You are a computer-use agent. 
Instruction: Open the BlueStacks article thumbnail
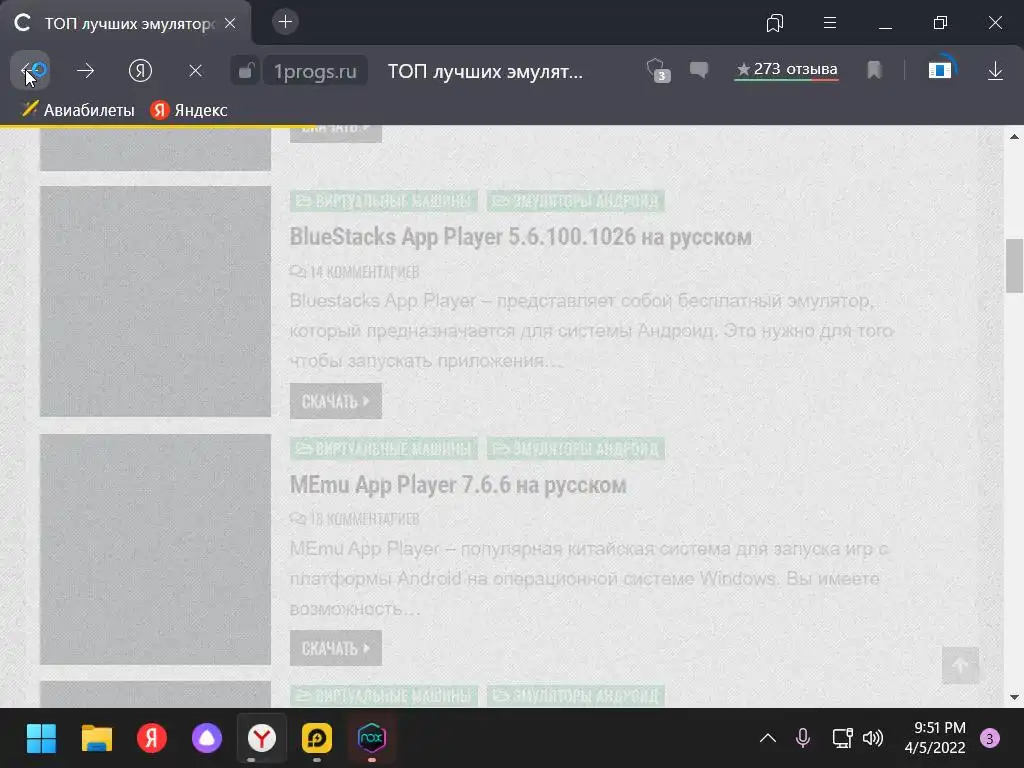[x=155, y=301]
